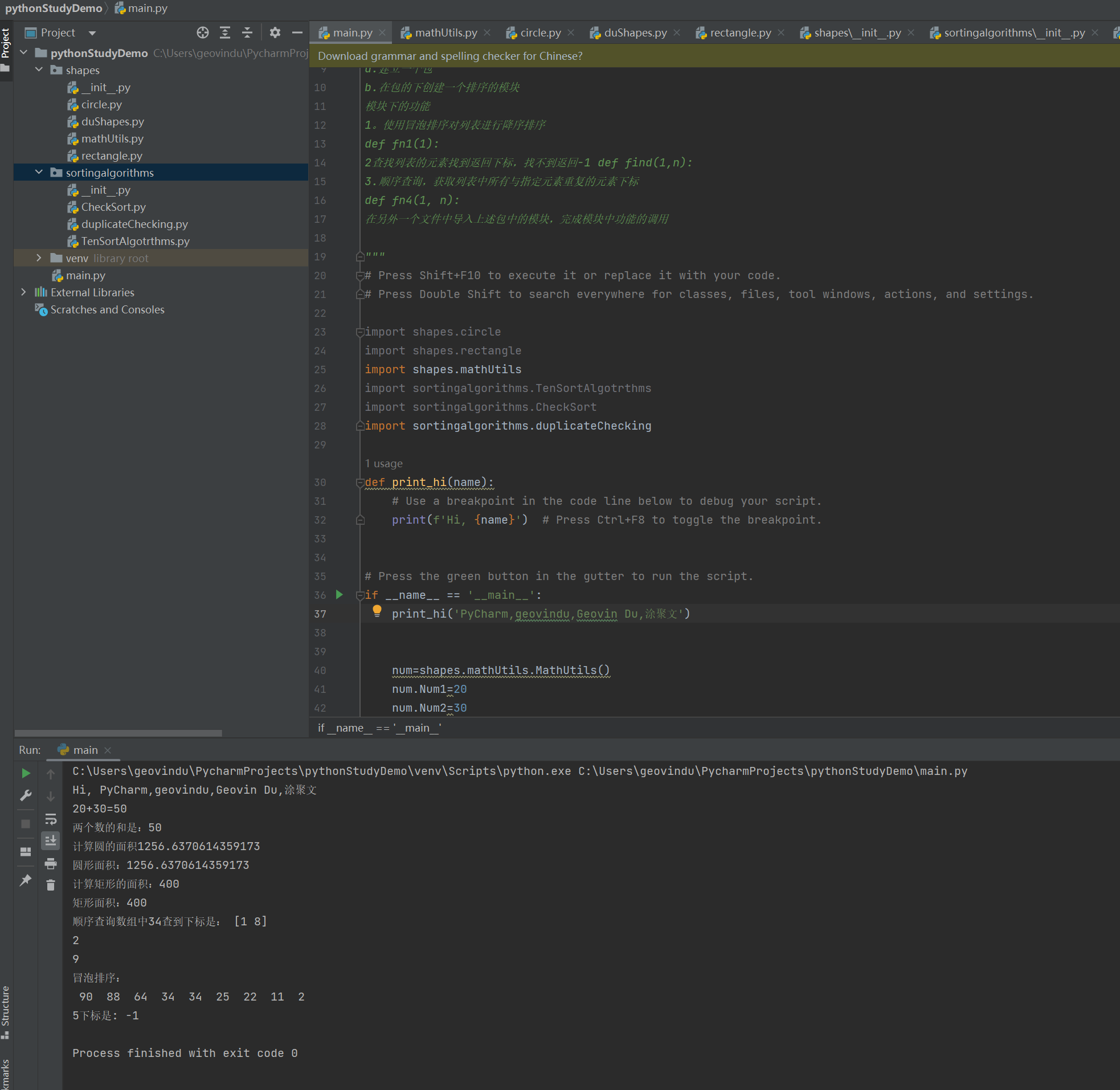Click the Project panel horizontal scrollbar

(118, 733)
